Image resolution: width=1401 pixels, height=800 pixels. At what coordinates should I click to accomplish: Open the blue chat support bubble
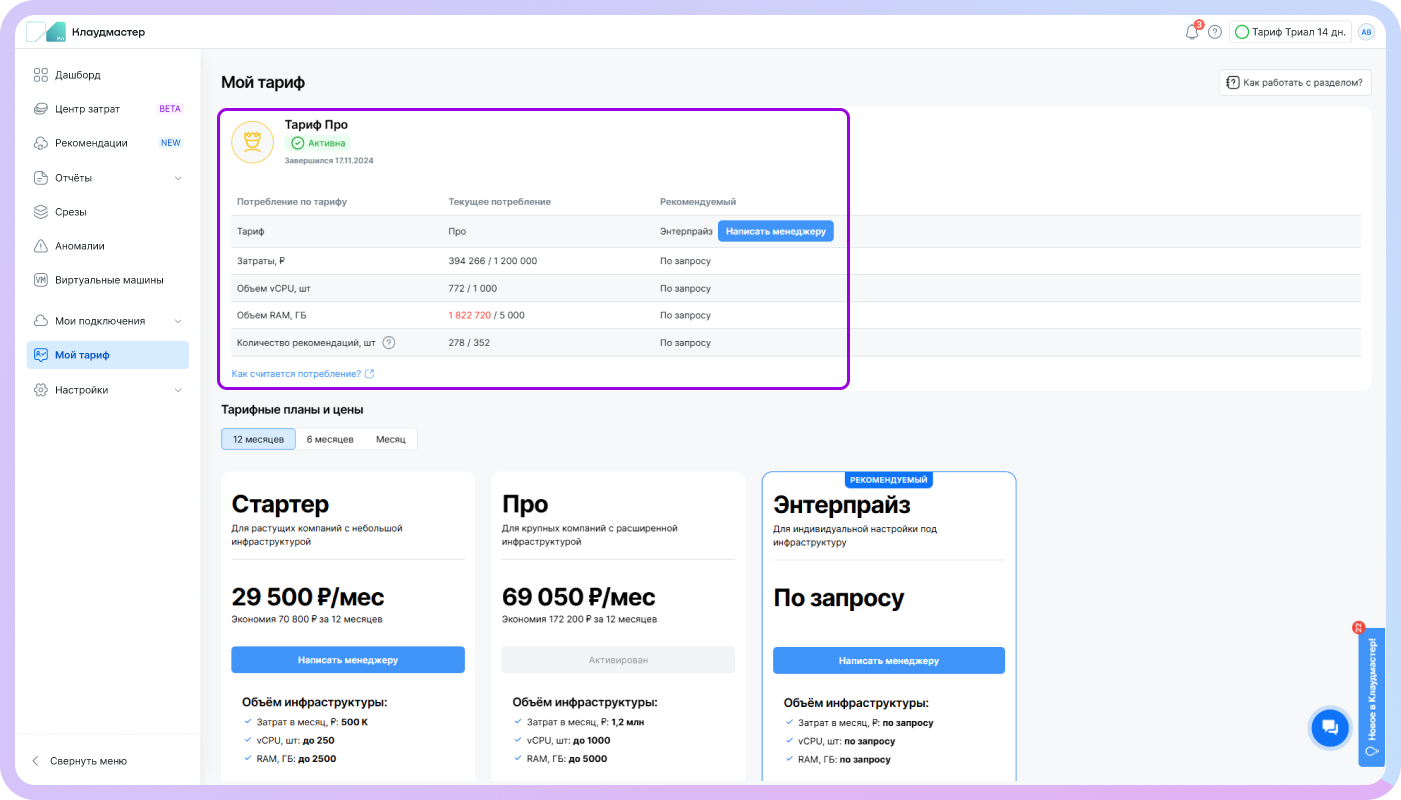(x=1329, y=727)
